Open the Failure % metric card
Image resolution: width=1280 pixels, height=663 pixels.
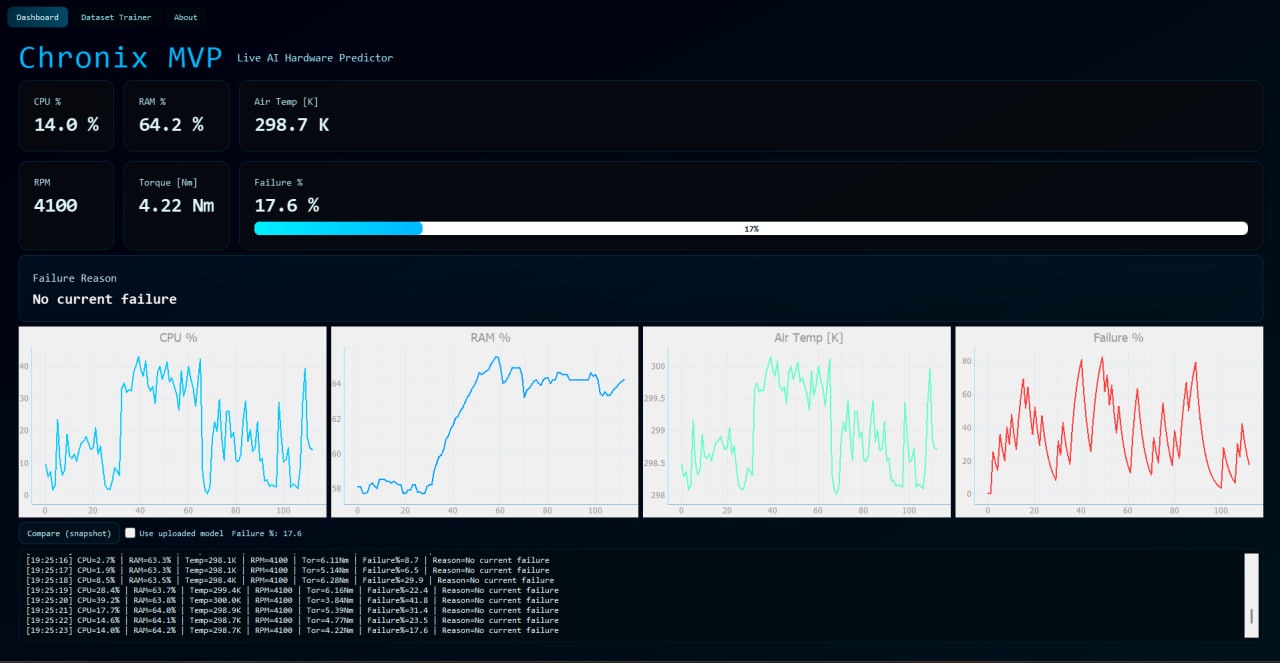click(750, 196)
